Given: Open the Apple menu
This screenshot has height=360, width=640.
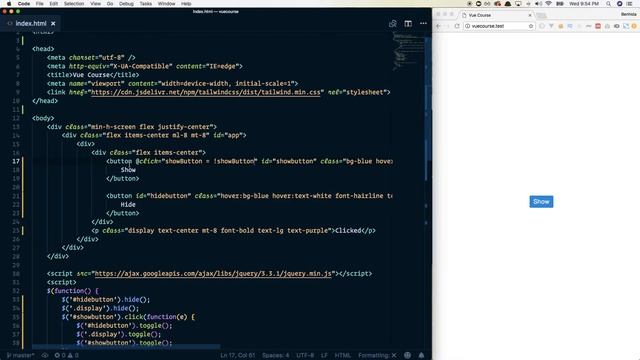Looking at the screenshot, I should [9, 4].
